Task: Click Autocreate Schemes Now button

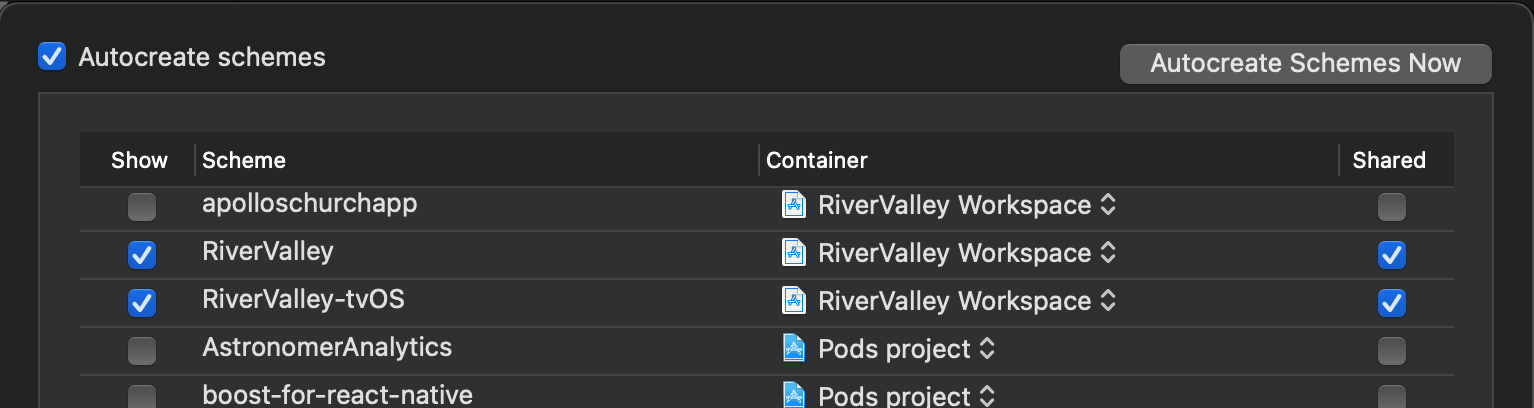Action: pos(1305,64)
